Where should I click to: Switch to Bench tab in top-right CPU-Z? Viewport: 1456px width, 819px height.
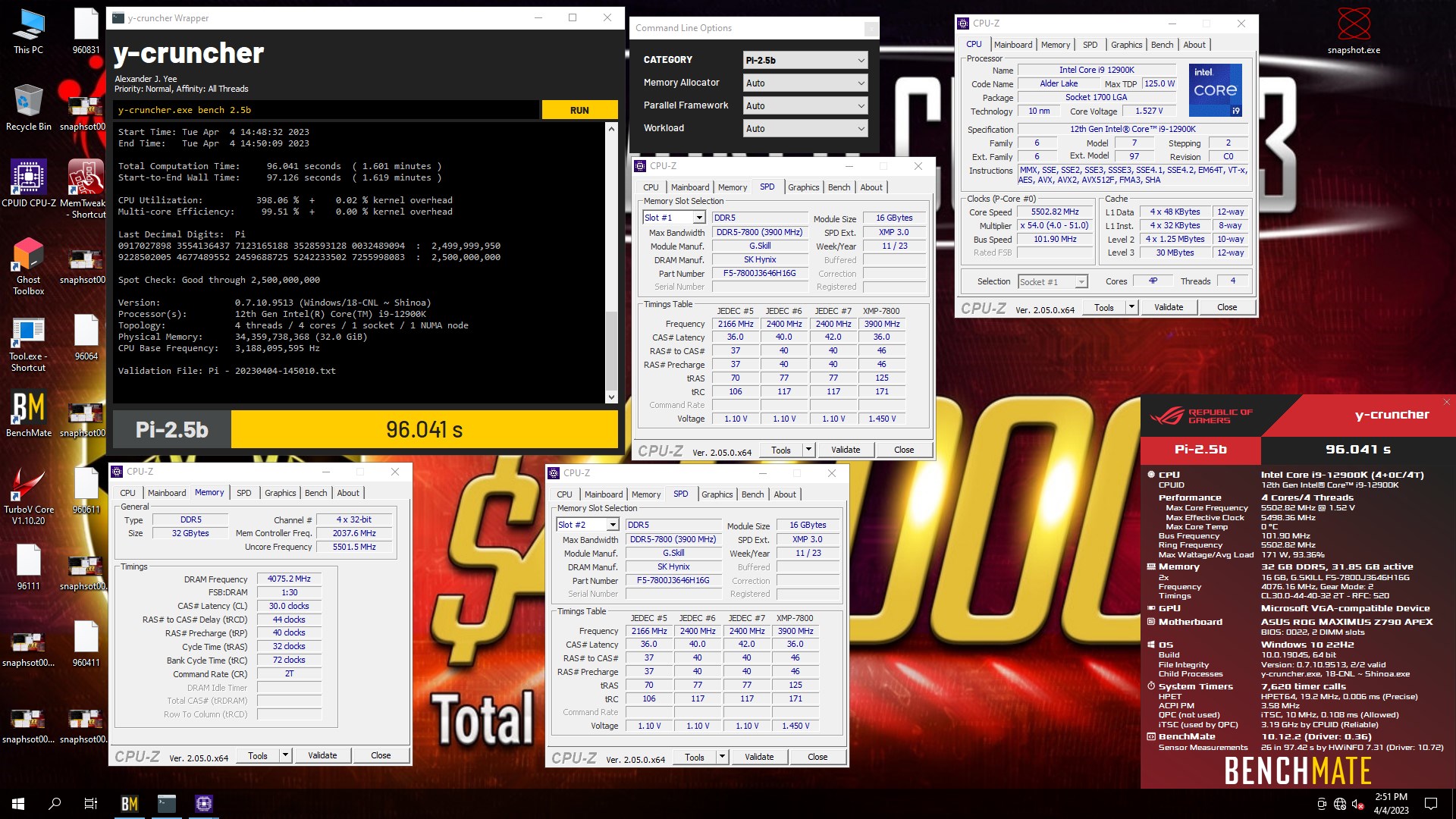(x=1162, y=45)
